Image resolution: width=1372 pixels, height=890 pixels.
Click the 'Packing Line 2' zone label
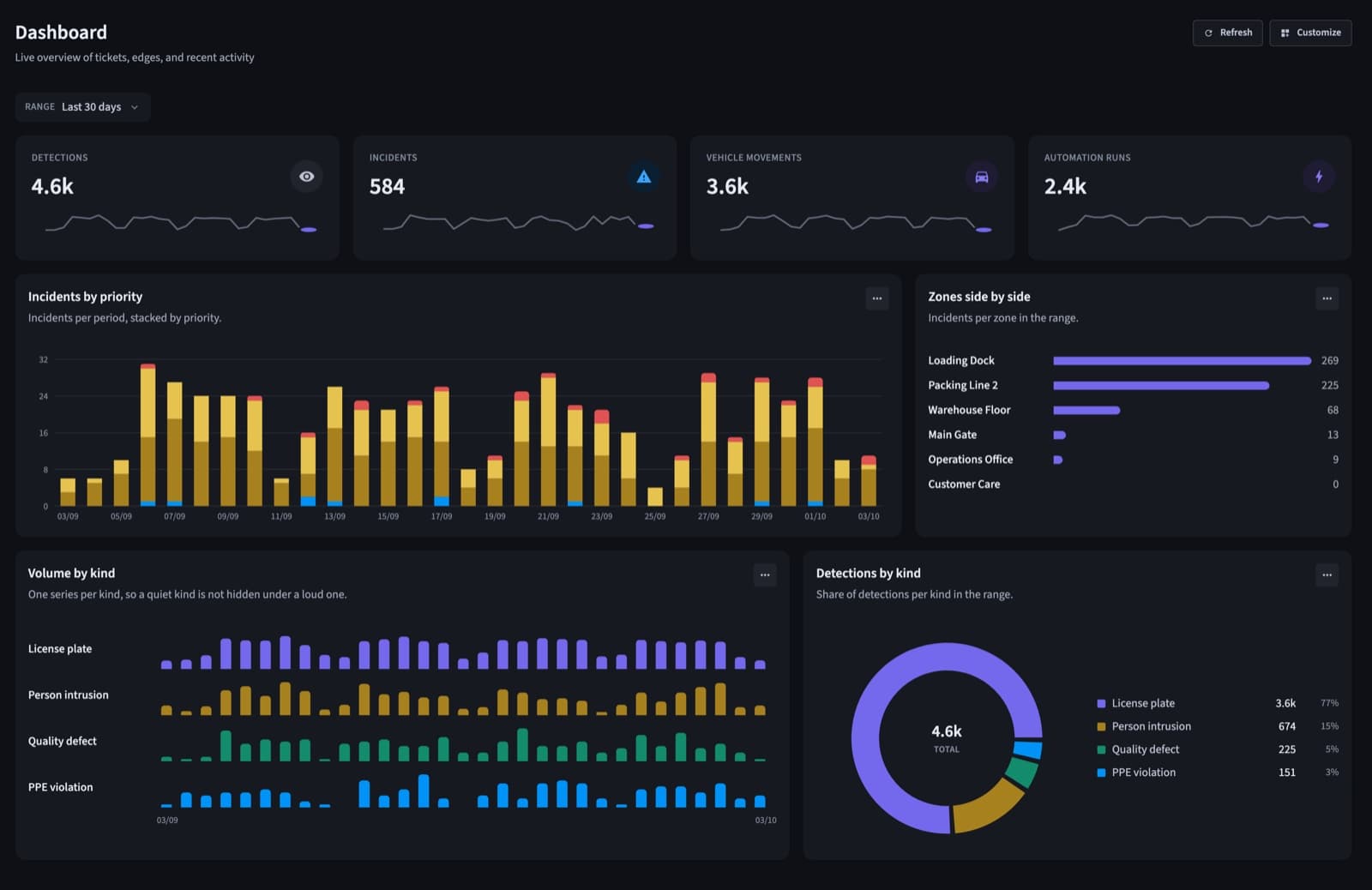click(963, 386)
